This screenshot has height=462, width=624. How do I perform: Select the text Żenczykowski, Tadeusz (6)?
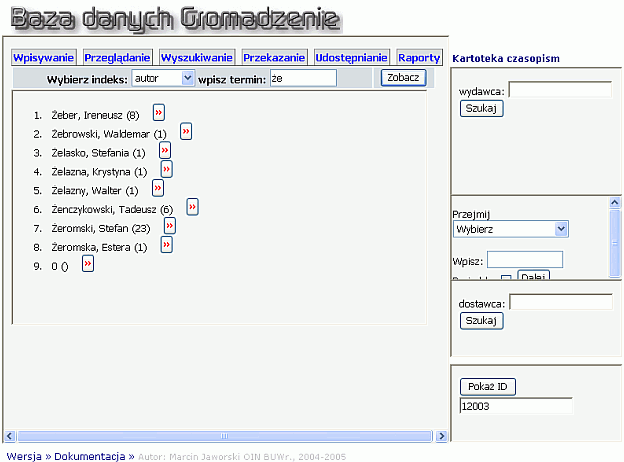click(112, 209)
